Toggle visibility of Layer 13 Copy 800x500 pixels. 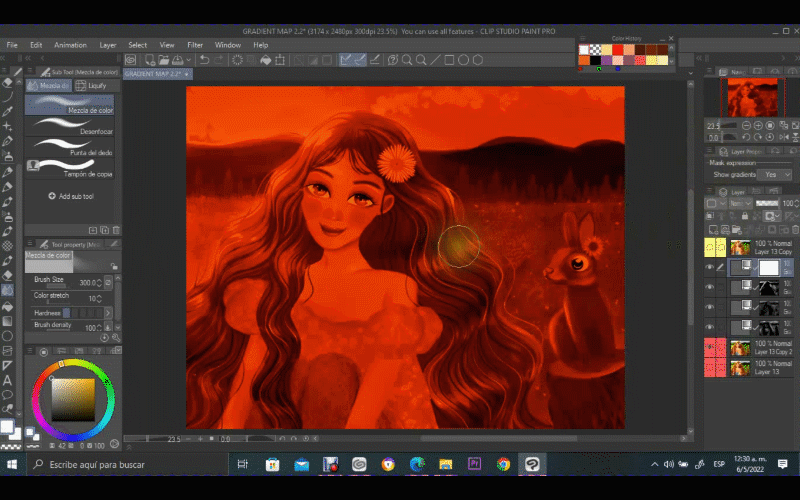click(x=710, y=247)
